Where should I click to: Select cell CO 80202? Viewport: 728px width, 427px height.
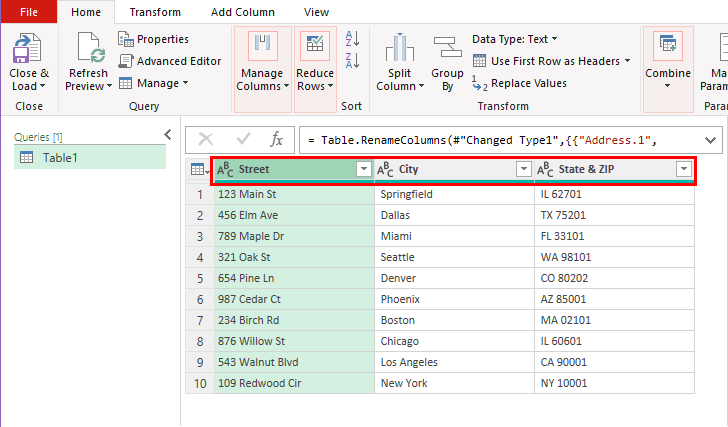pyautogui.click(x=614, y=278)
